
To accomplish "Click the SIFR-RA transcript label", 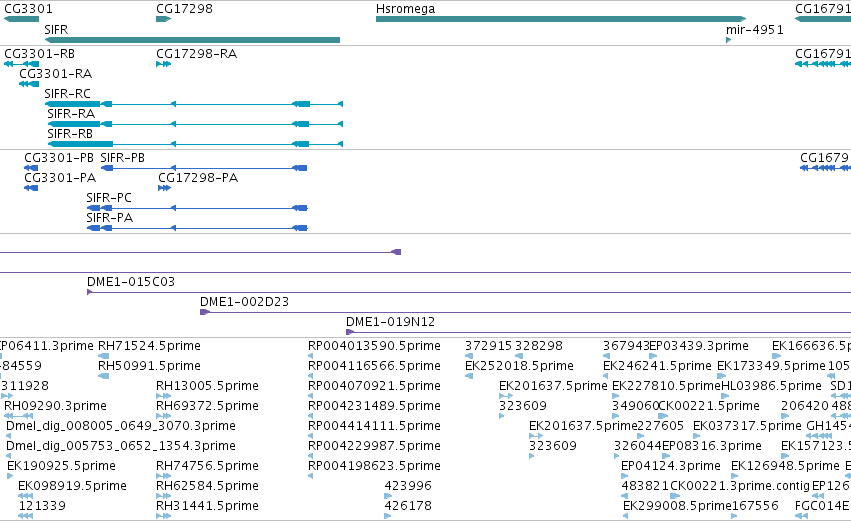I will [x=71, y=113].
